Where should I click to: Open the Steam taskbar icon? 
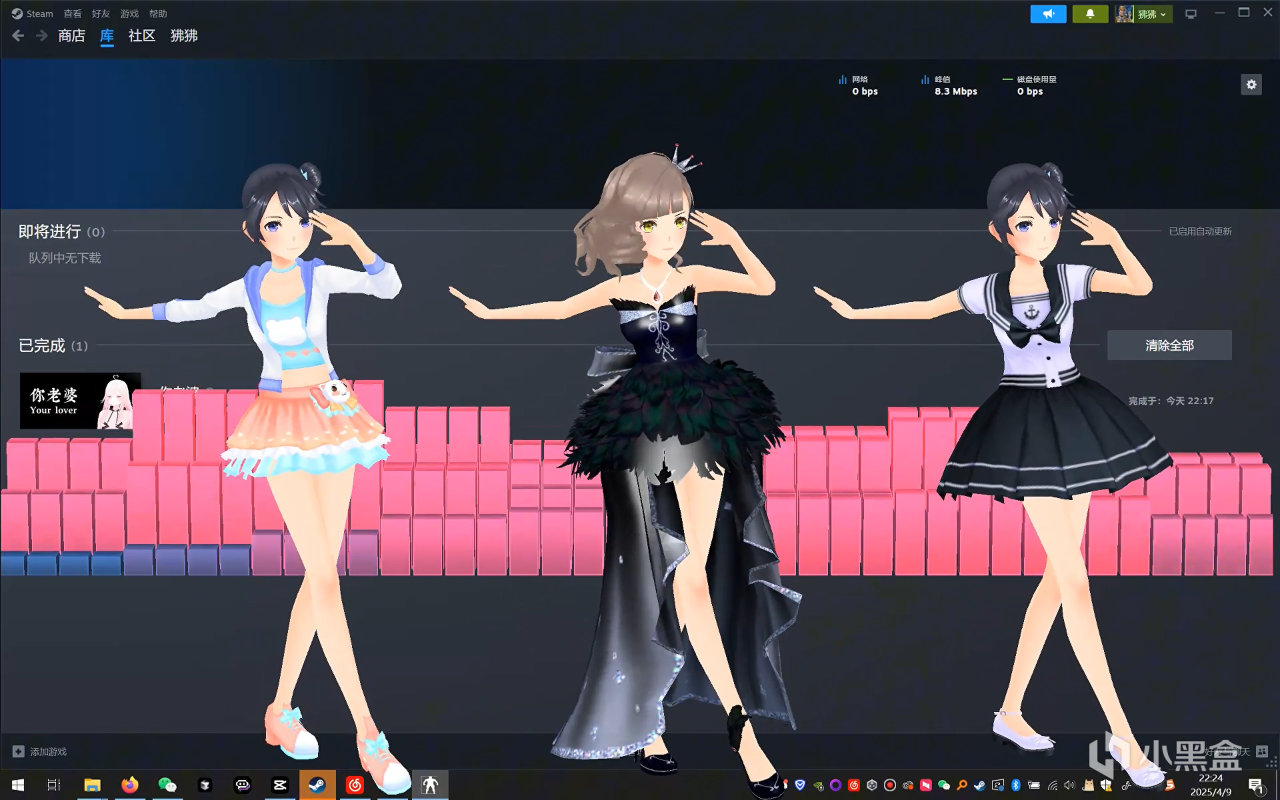tap(318, 785)
